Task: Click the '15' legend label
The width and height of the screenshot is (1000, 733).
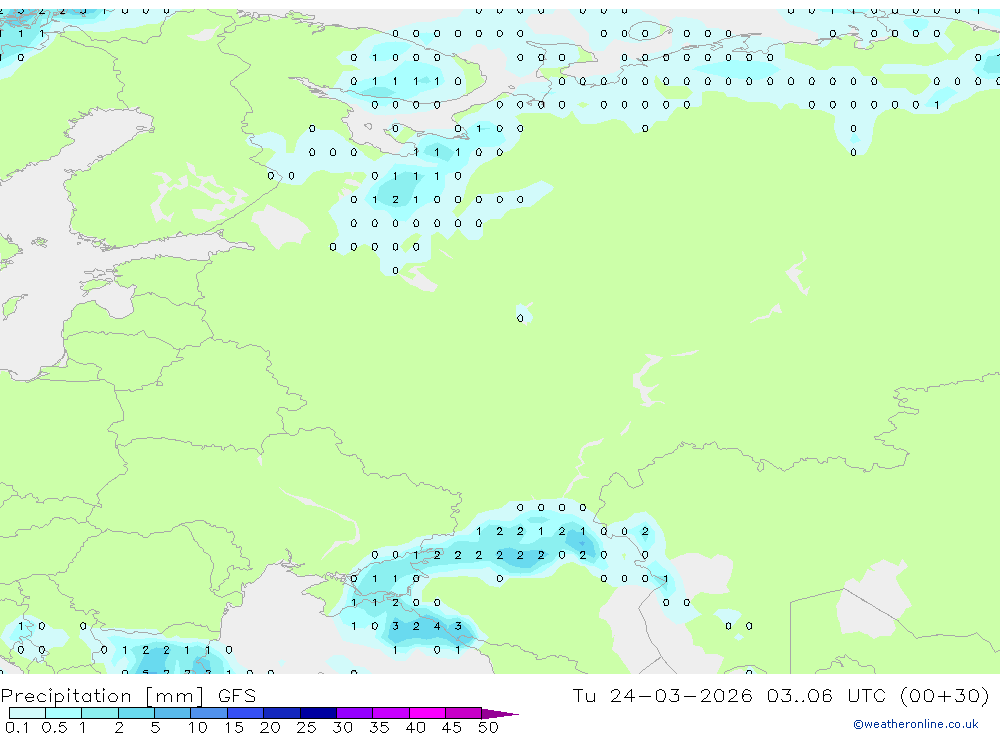Action: [x=233, y=727]
